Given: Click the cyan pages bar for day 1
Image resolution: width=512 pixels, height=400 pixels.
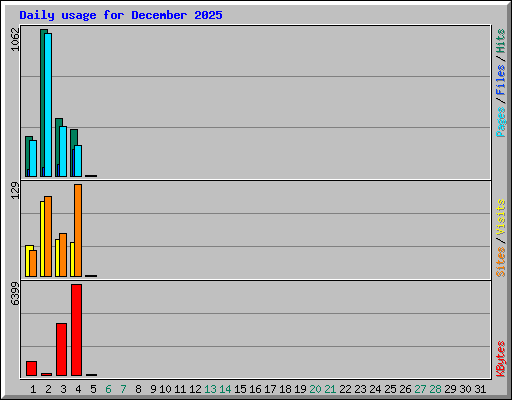Looking at the screenshot, I should click(x=33, y=158).
